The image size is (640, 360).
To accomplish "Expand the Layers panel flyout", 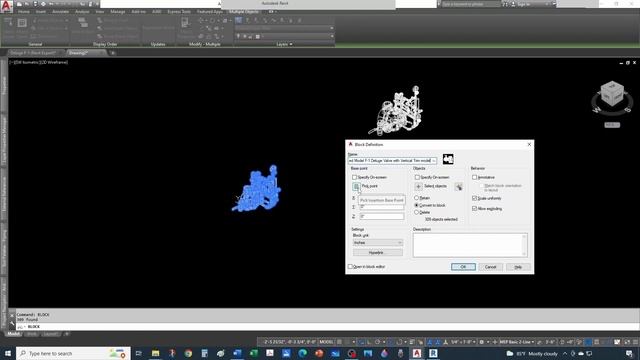I will click(284, 44).
